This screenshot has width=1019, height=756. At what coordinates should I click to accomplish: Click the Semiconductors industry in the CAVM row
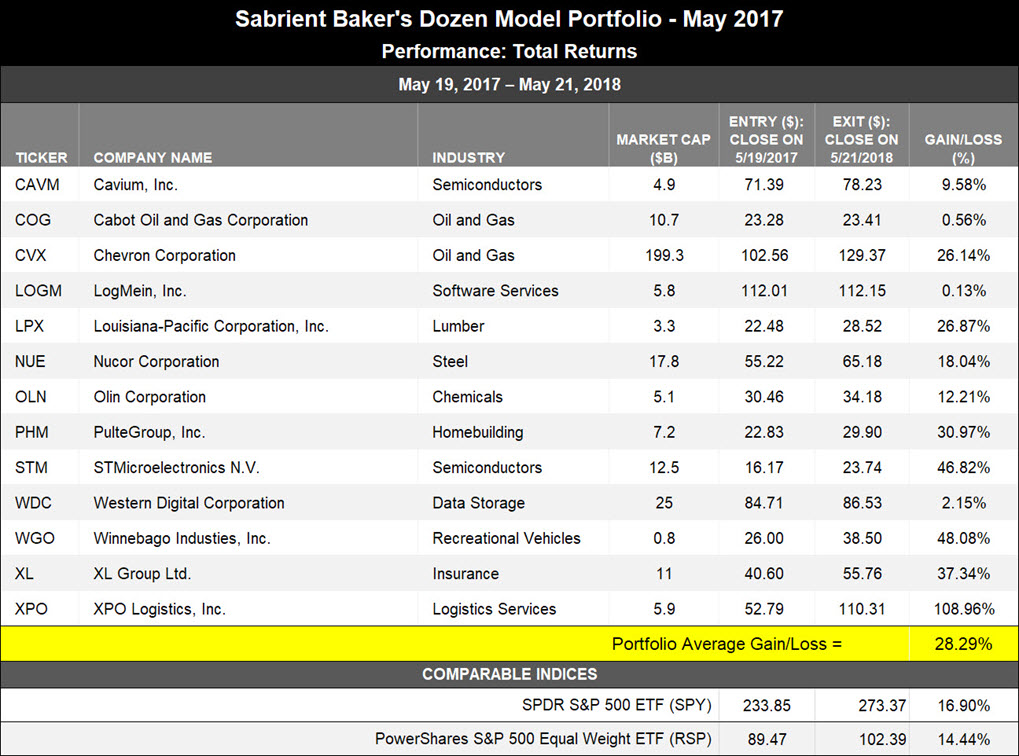[x=487, y=185]
